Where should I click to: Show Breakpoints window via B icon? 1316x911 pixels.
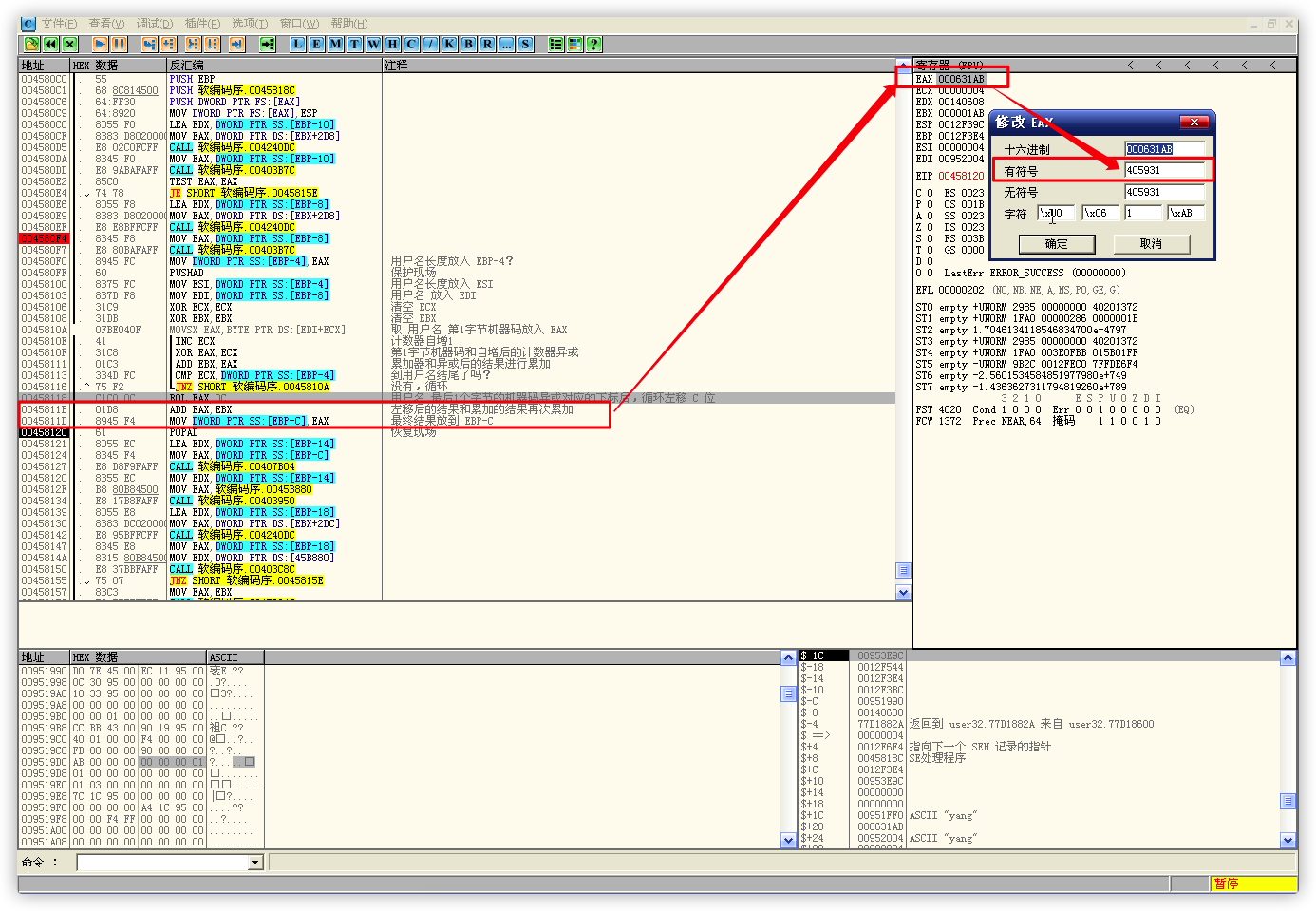click(468, 44)
